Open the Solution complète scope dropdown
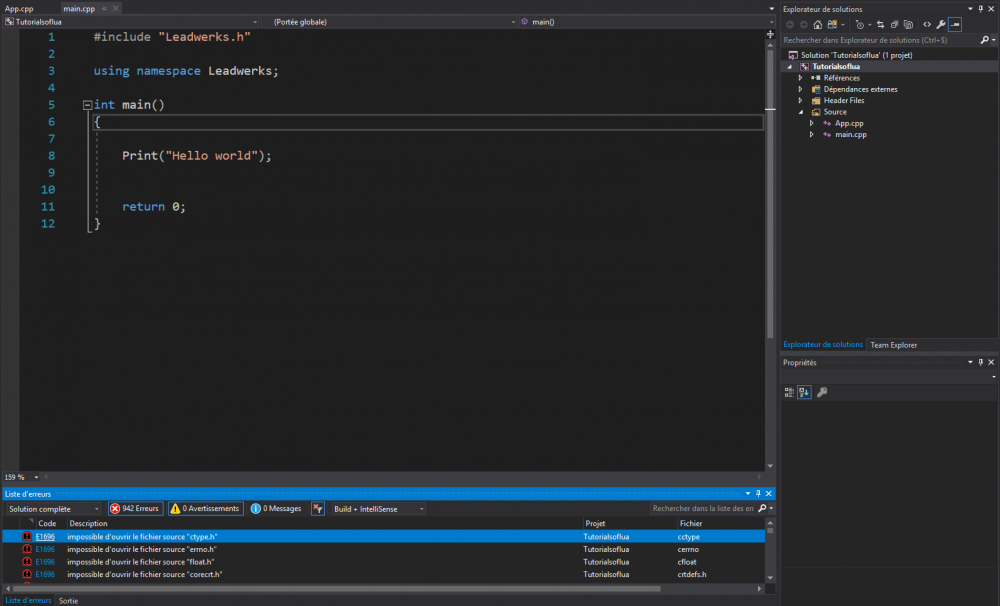This screenshot has width=1000, height=606. tap(54, 509)
